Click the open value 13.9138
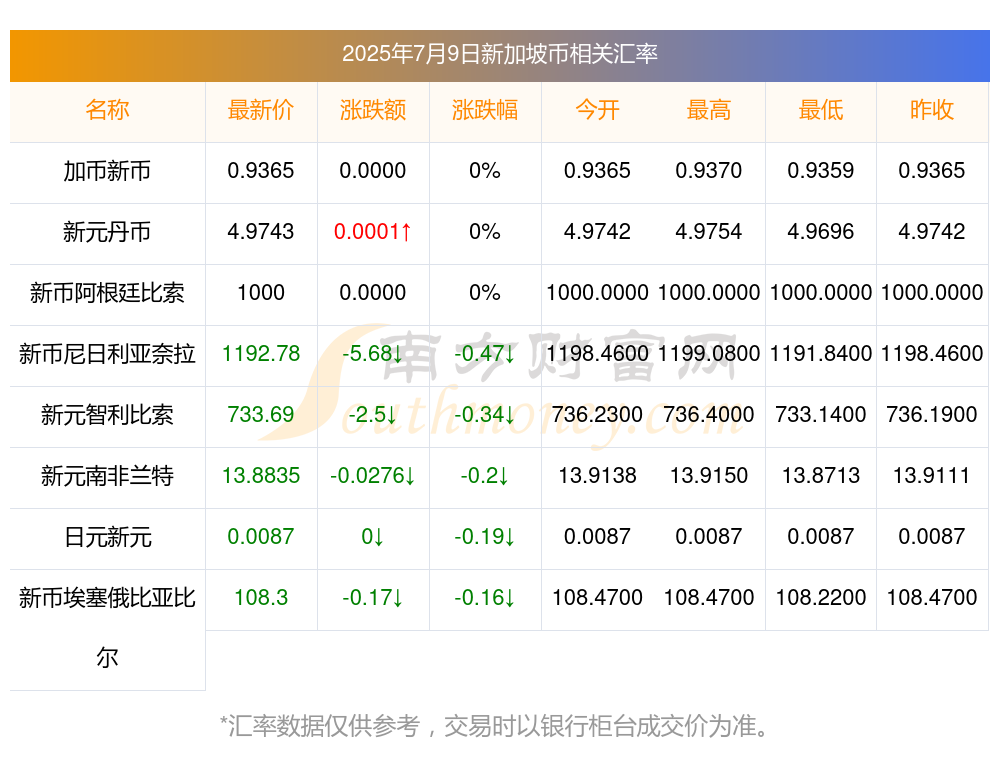 [x=597, y=476]
